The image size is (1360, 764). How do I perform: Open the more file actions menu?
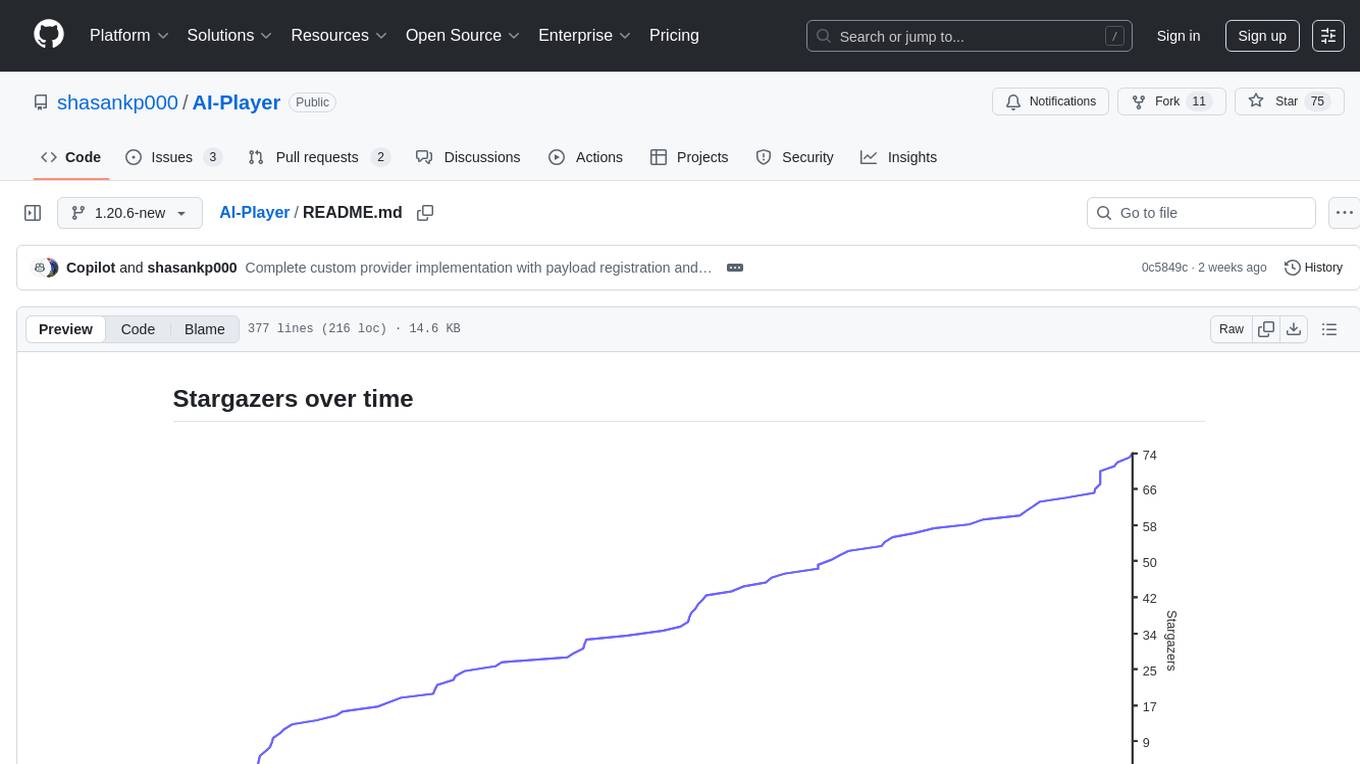(1344, 213)
